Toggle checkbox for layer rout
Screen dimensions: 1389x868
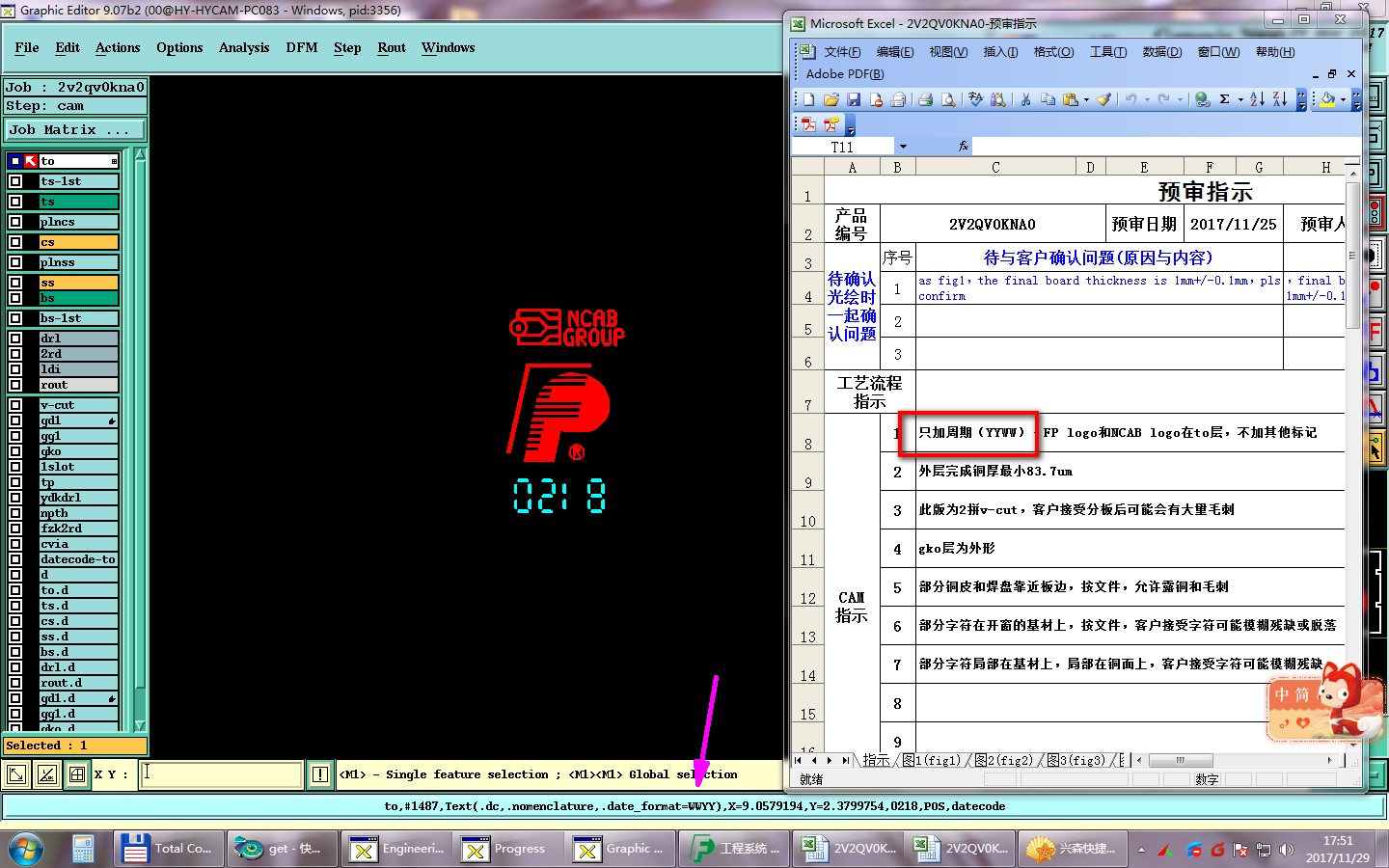[15, 385]
